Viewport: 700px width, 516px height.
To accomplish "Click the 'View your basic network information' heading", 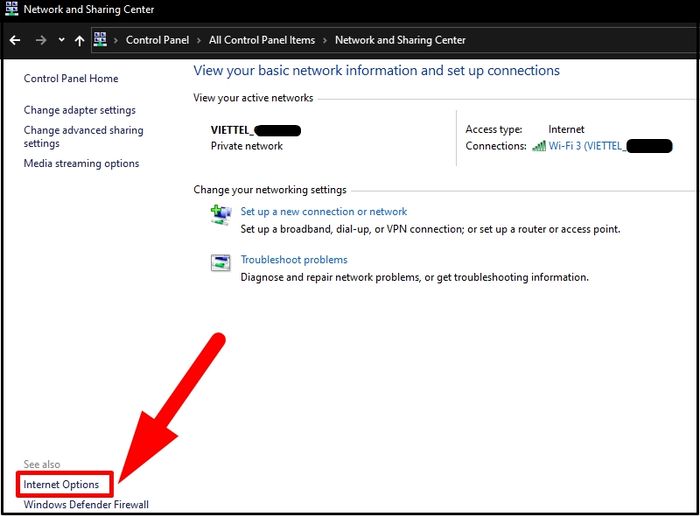I will pyautogui.click(x=376, y=71).
